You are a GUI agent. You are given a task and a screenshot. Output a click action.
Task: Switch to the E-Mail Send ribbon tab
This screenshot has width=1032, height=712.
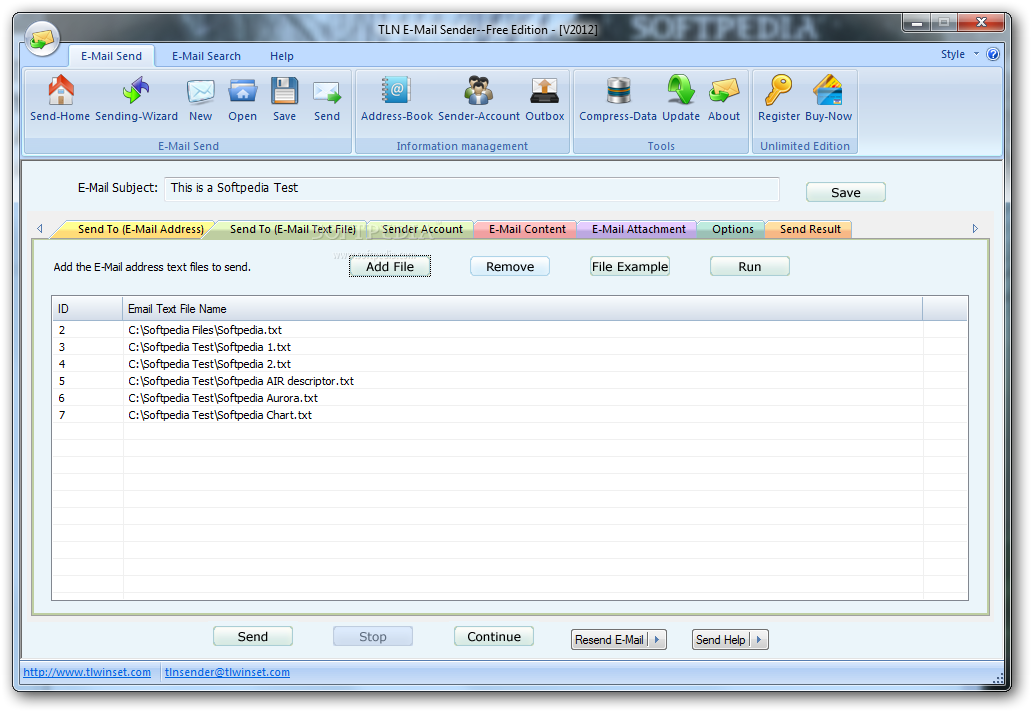pyautogui.click(x=111, y=56)
